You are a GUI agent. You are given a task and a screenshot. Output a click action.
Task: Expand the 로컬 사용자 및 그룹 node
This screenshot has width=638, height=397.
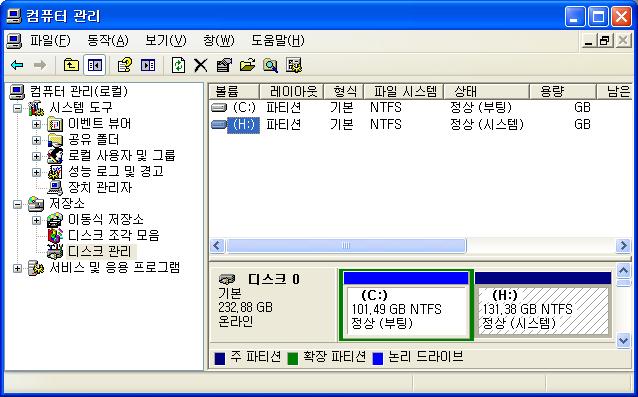[x=36, y=156]
